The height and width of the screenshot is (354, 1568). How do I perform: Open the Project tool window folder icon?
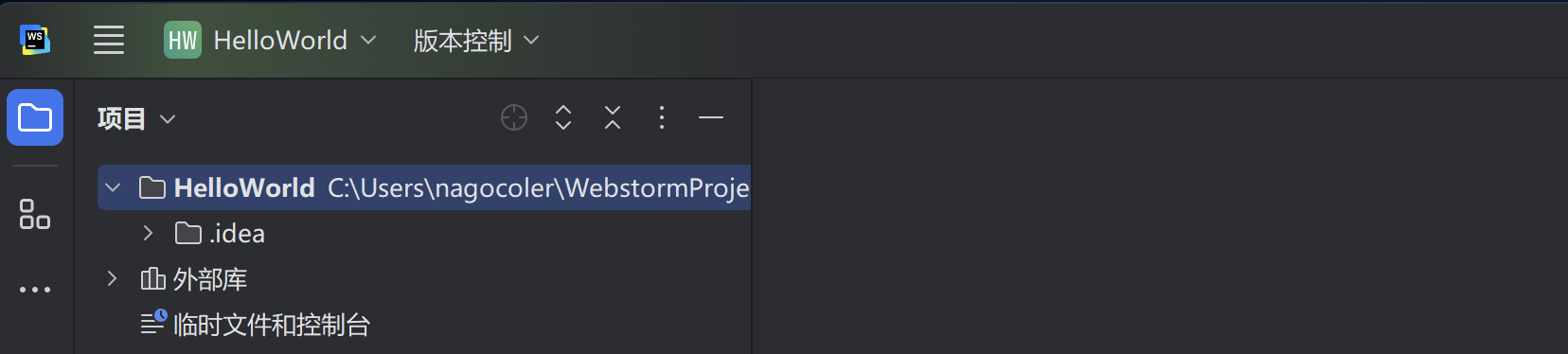pos(35,117)
